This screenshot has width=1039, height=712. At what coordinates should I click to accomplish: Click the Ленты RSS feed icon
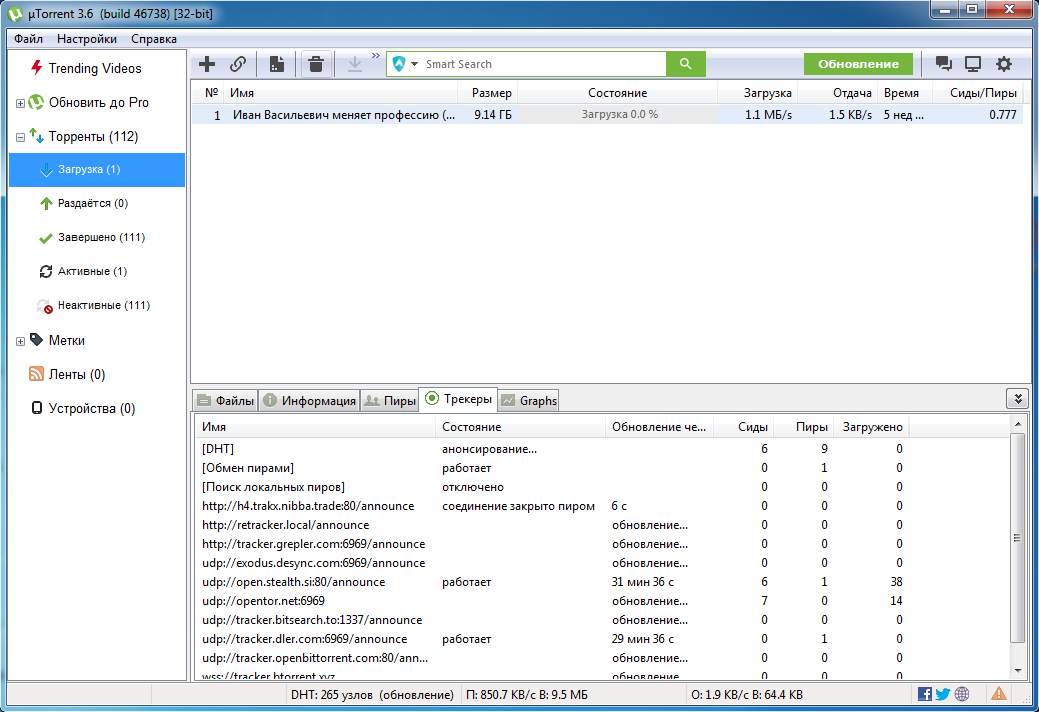tap(36, 374)
